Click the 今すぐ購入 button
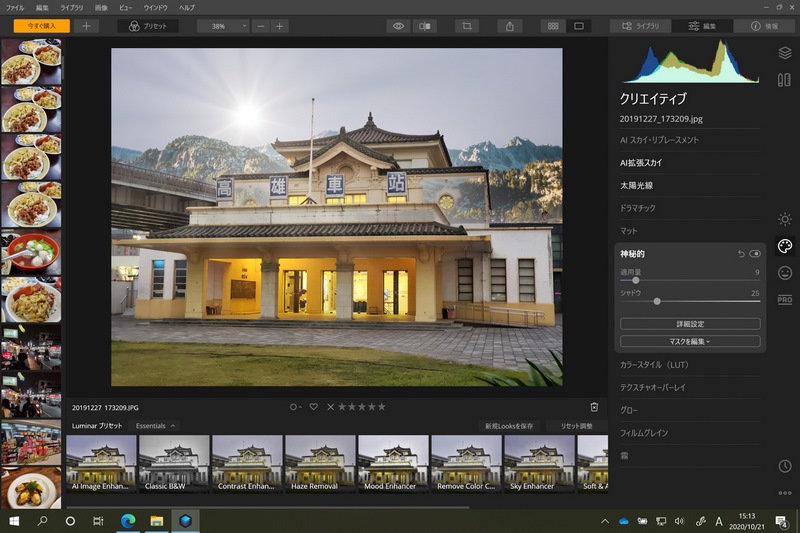Image resolution: width=800 pixels, height=533 pixels. (42, 26)
